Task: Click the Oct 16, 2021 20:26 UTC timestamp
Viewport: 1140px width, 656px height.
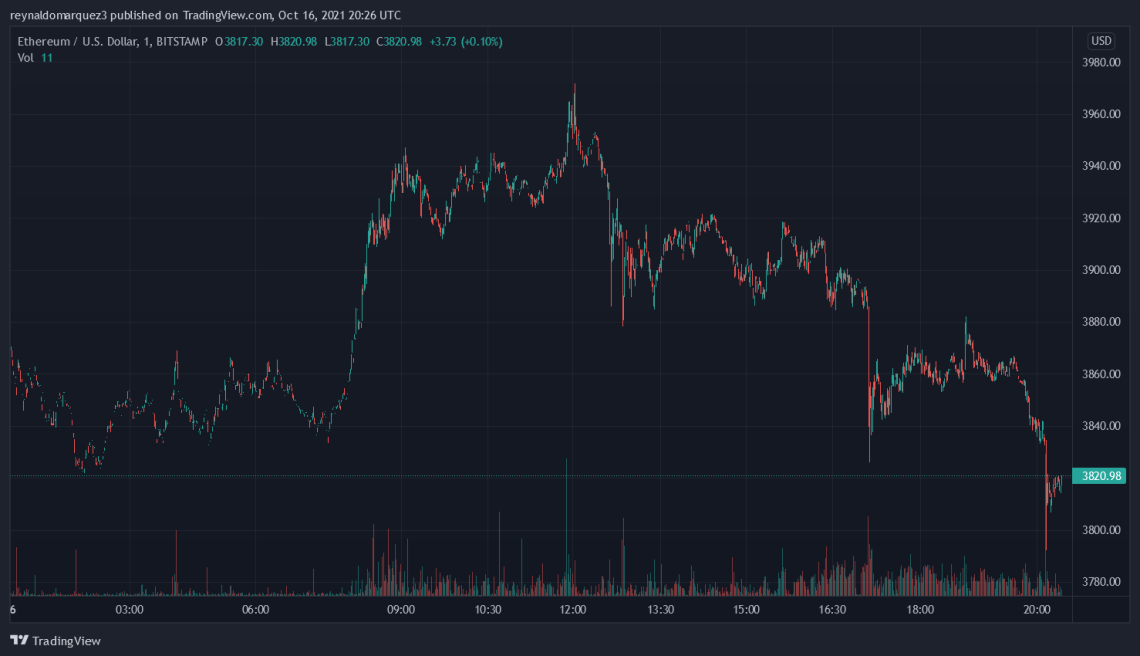Action: pos(340,15)
